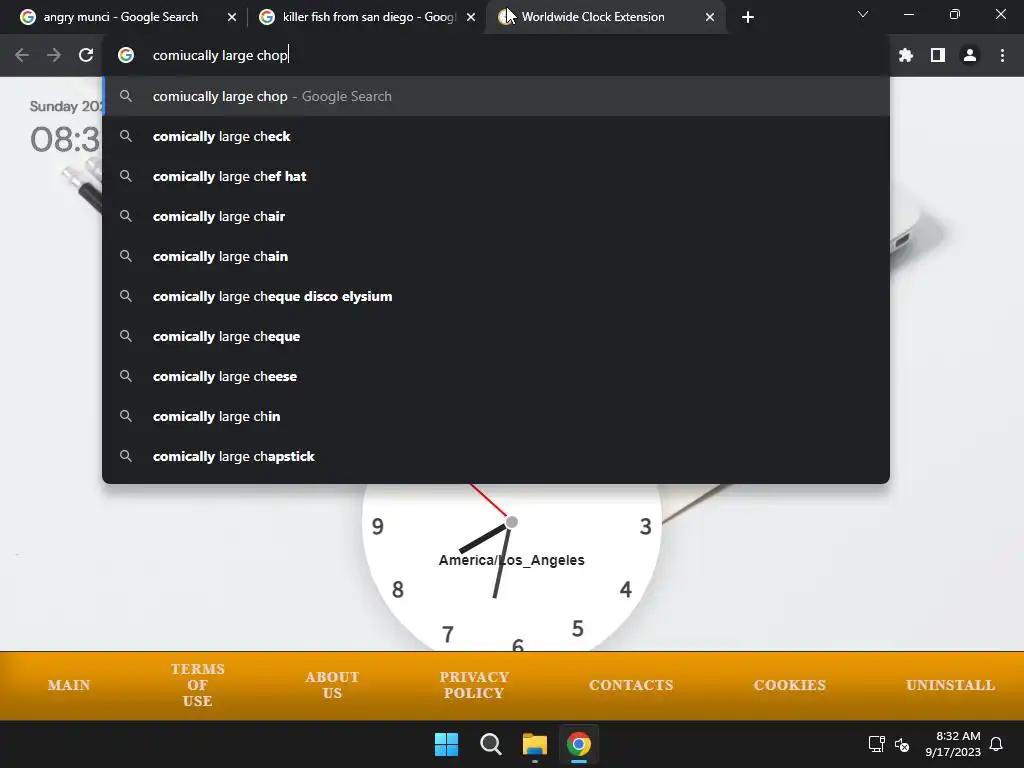Choose suggestion 'comically large chain'
The image size is (1024, 768).
tap(496, 256)
